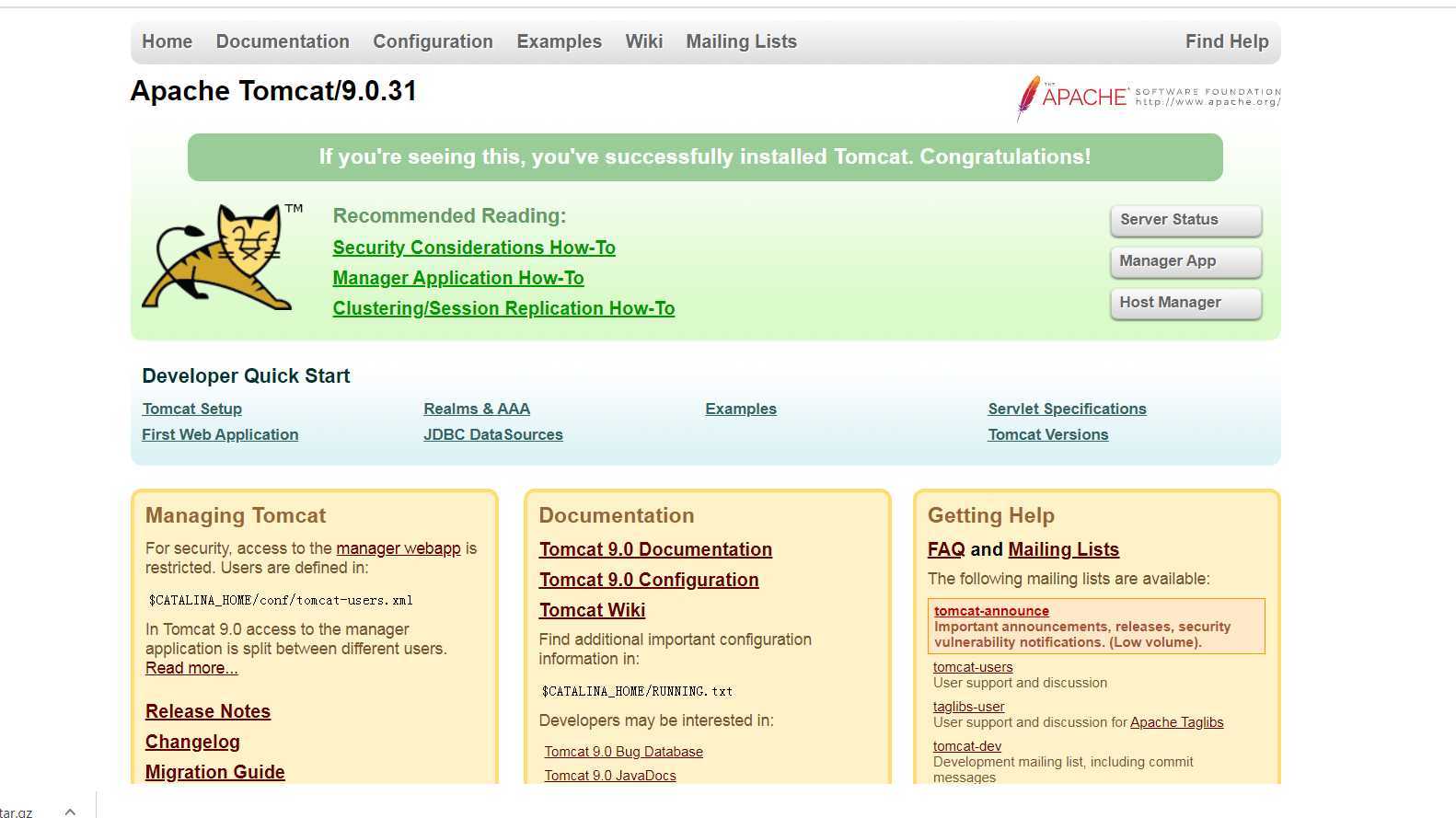Click the Getting Help heading

point(991,515)
